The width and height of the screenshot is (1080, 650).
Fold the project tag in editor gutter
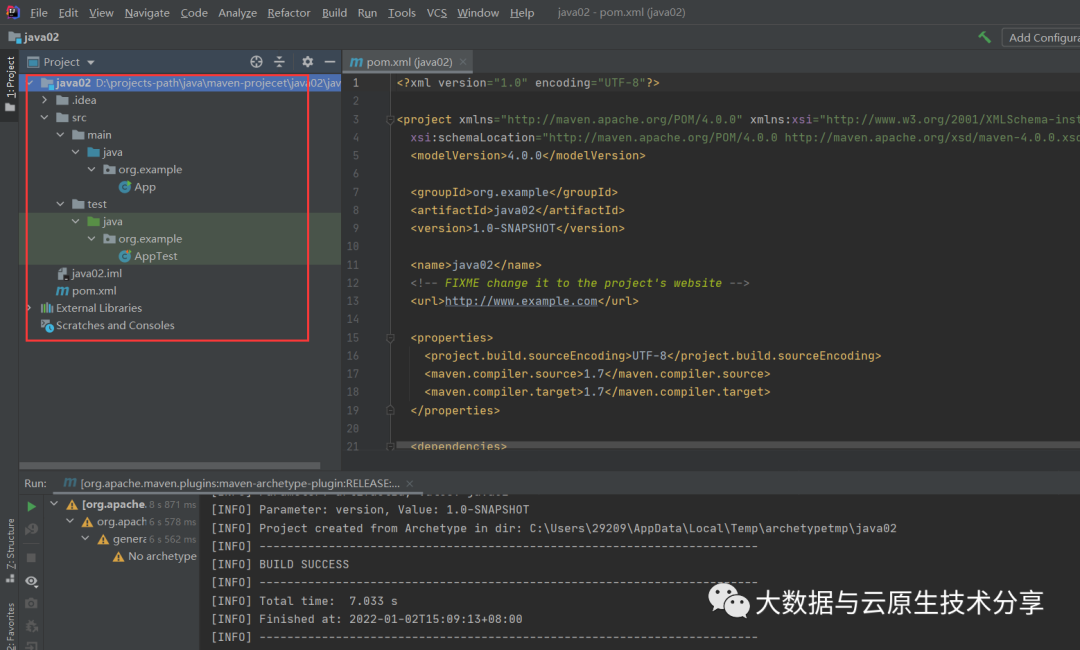pyautogui.click(x=390, y=120)
